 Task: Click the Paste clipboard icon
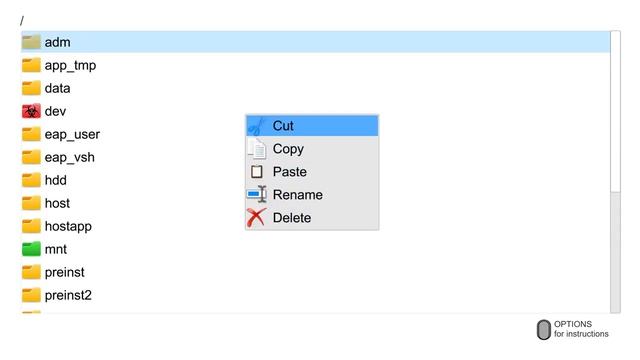tap(257, 172)
